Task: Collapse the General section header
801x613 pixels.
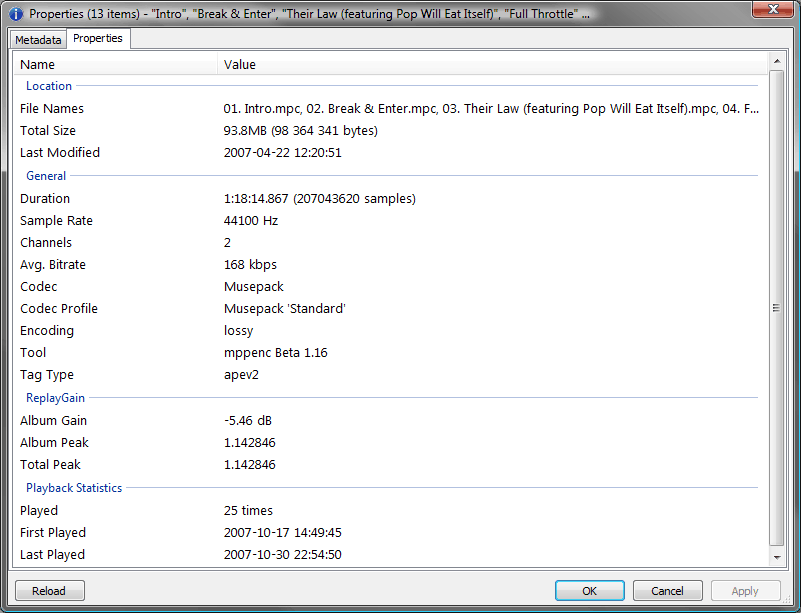Action: [x=46, y=176]
